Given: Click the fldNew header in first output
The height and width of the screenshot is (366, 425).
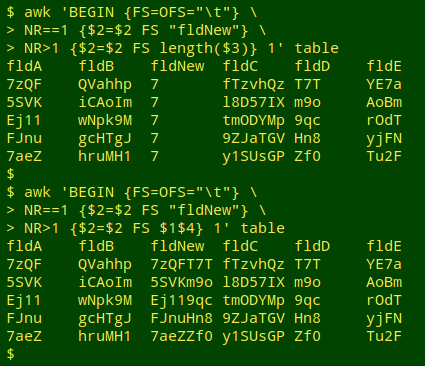Looking at the screenshot, I should pos(177,66).
